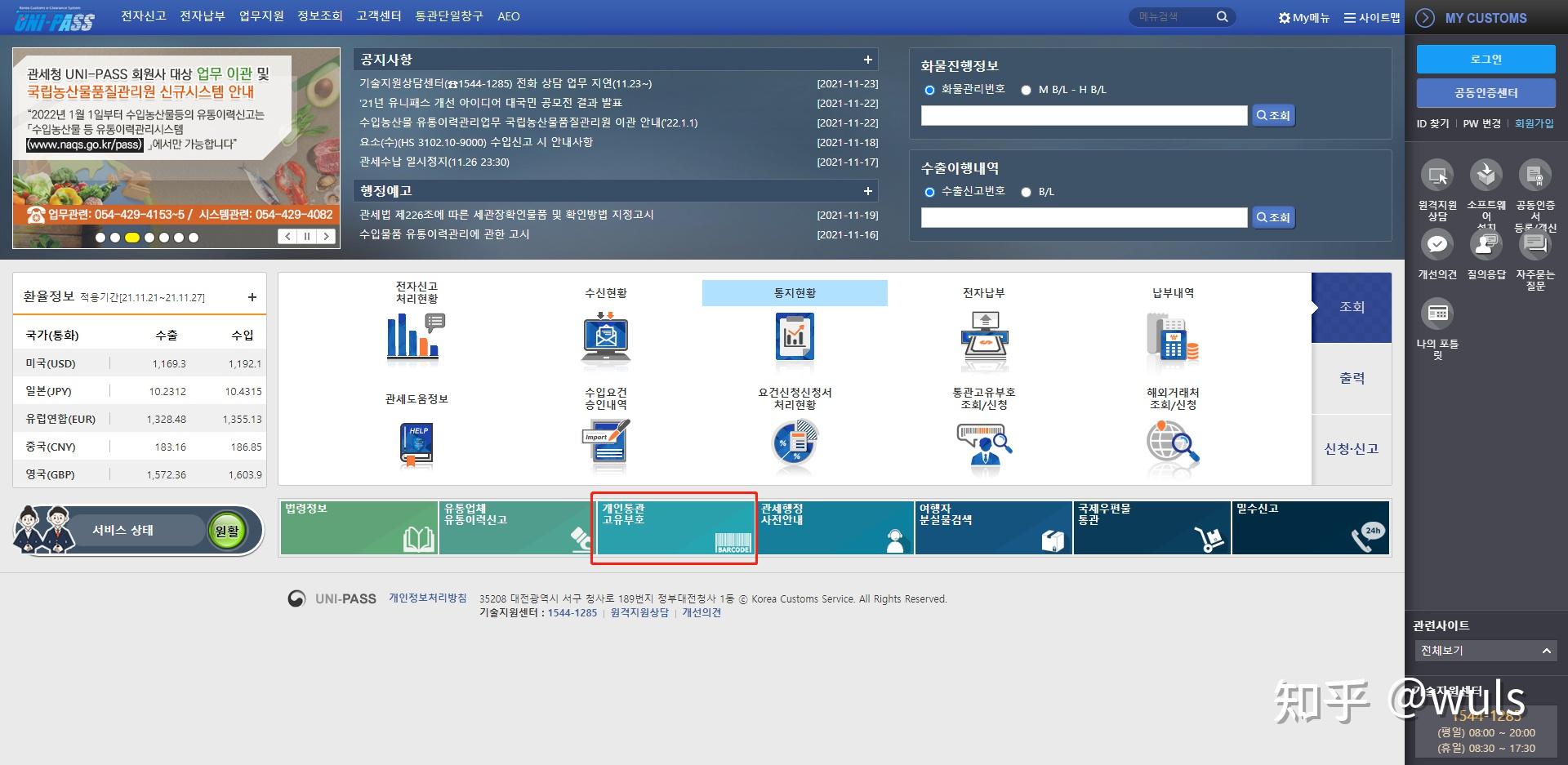This screenshot has height=765, width=1568.
Task: Switch to the 출력 tab
Action: coord(1352,378)
